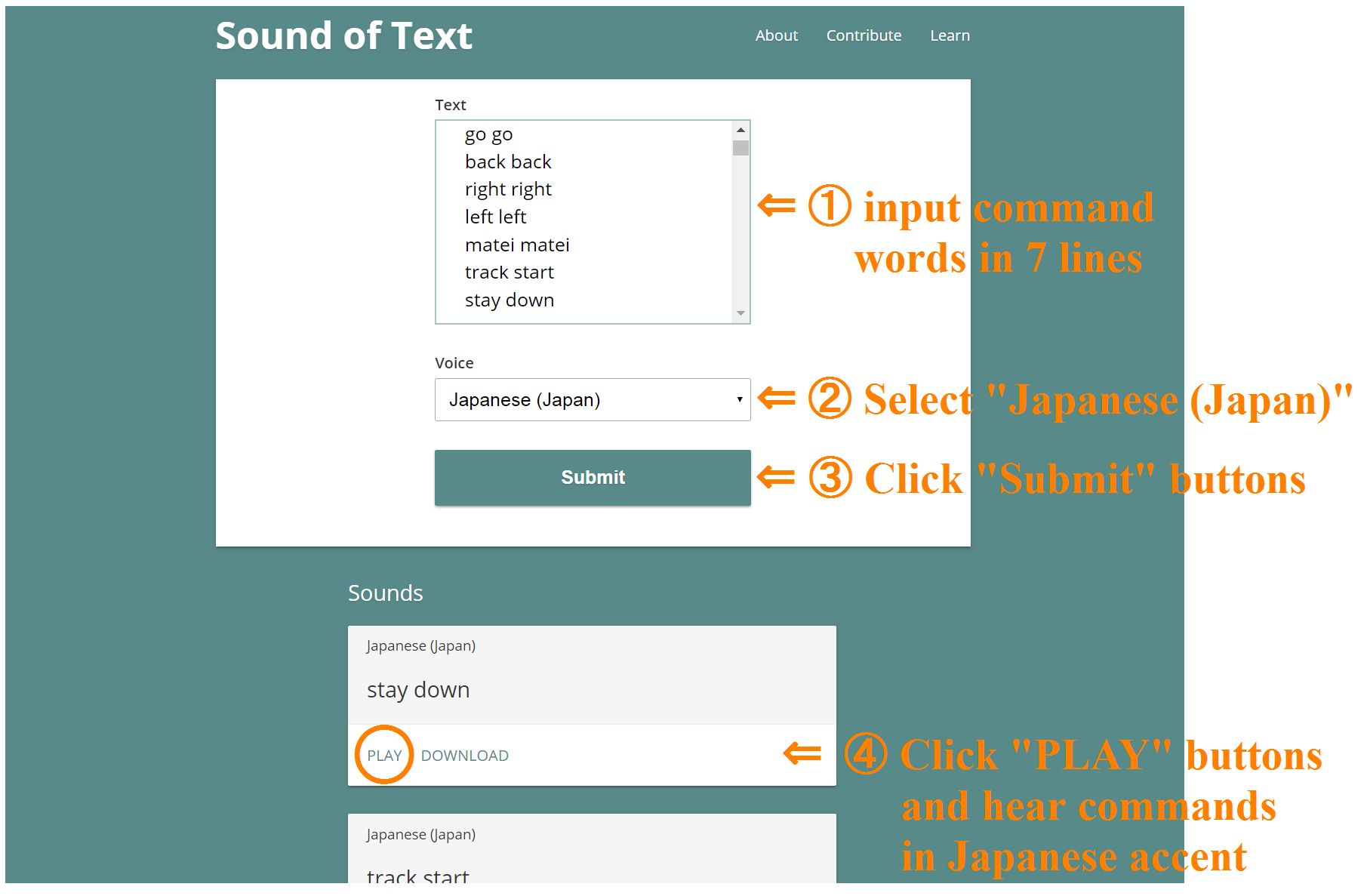The width and height of the screenshot is (1367, 896).
Task: Click the dropdown arrow on the Voice selector
Action: tap(738, 399)
